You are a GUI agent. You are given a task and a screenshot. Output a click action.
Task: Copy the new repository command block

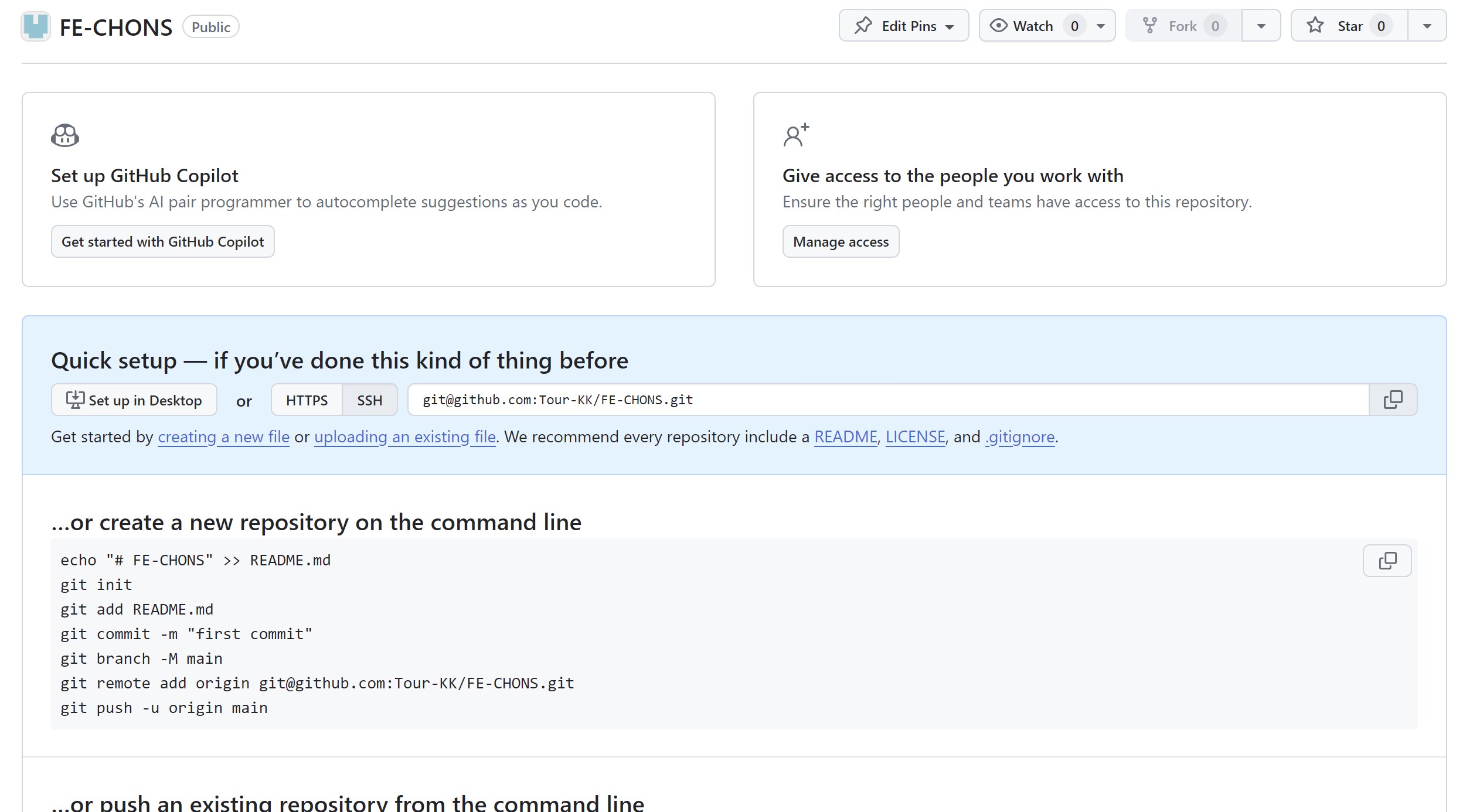[1387, 561]
